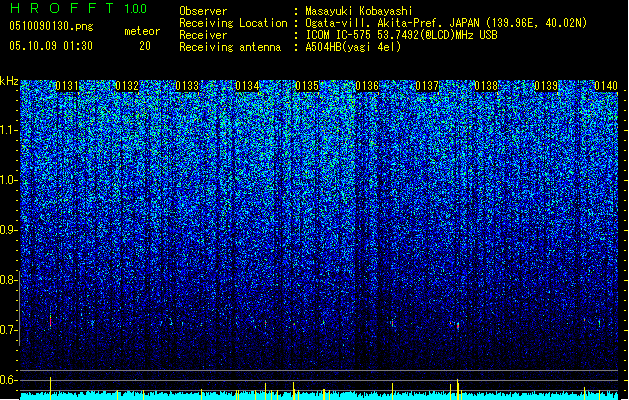Click the 0132 time marker

click(127, 86)
